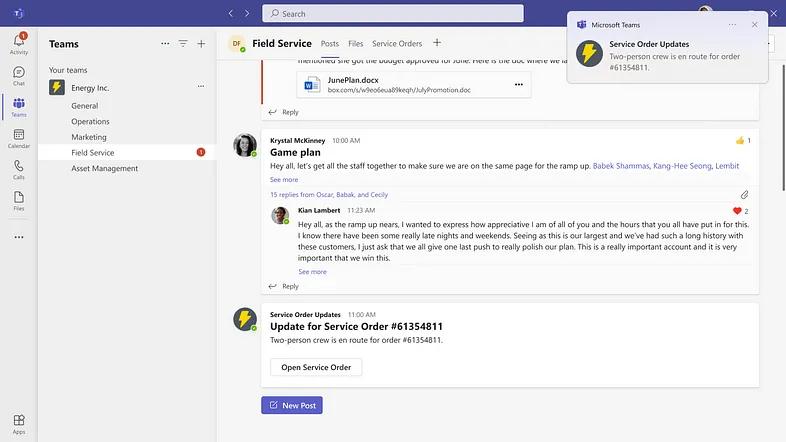
Task: Click Service Order Updates bot avatar
Action: [245, 319]
